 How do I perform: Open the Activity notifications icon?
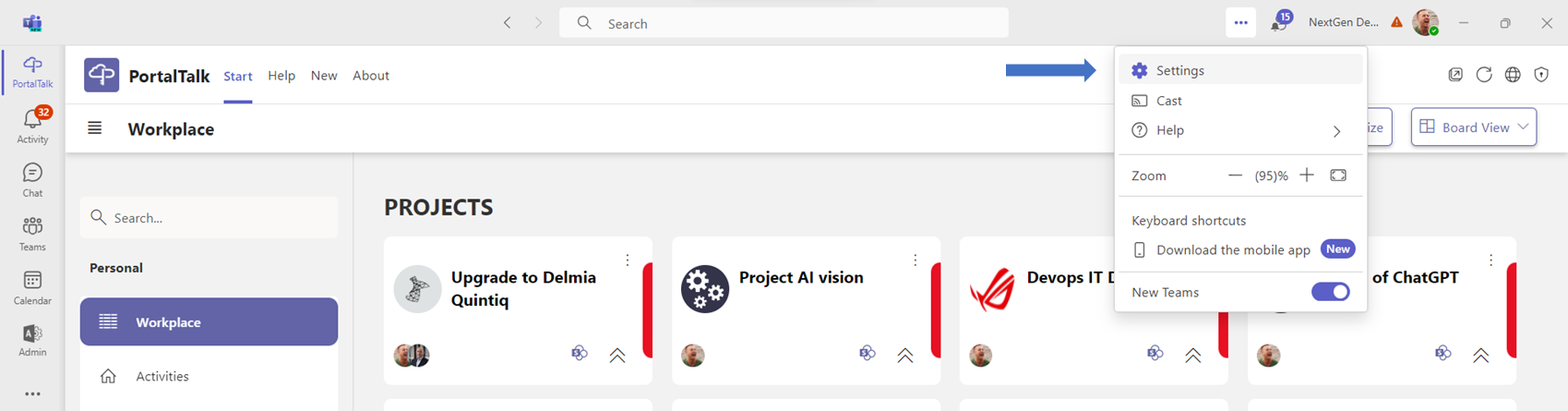[x=32, y=125]
